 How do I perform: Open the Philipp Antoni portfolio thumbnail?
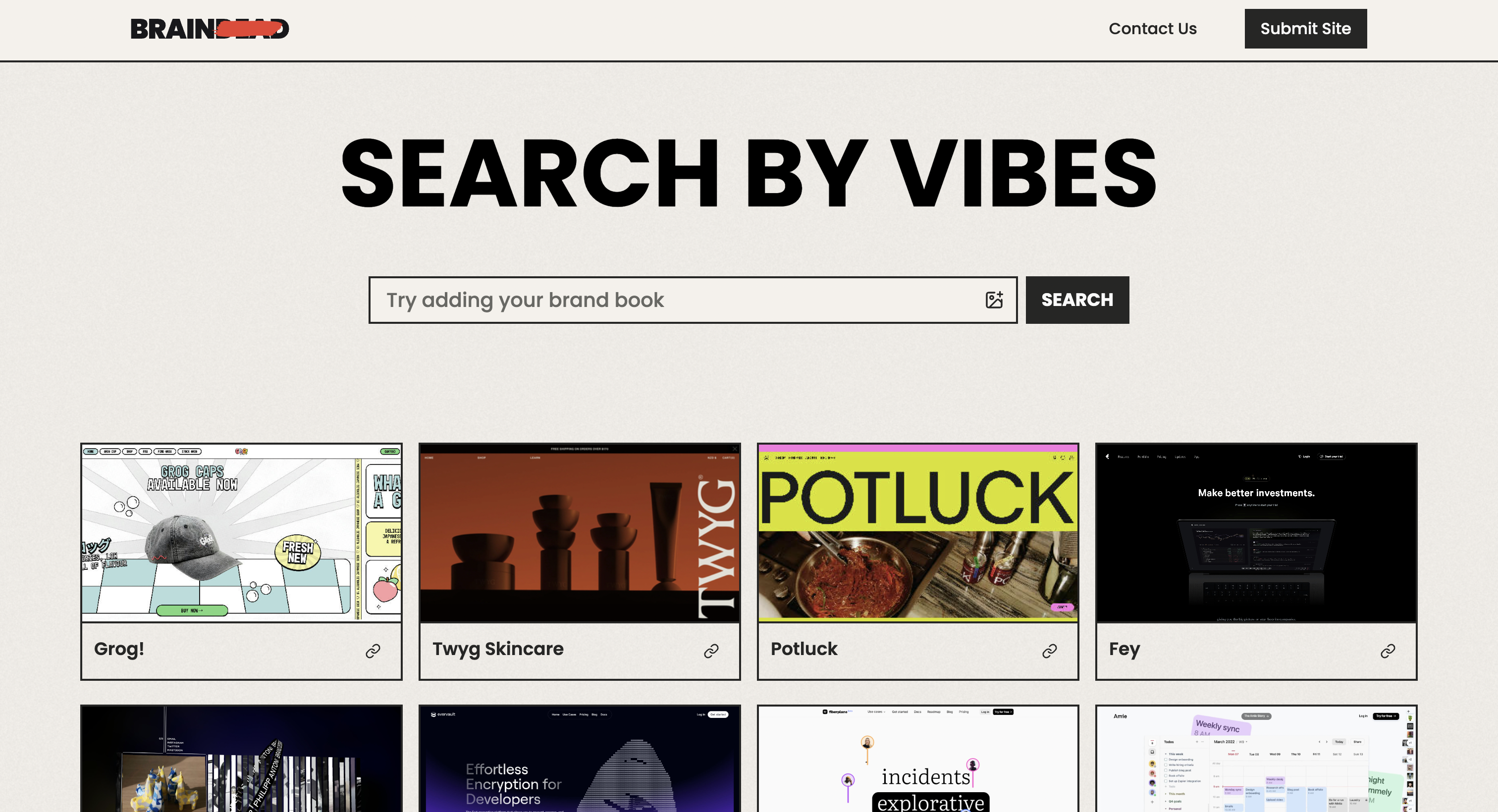(x=241, y=759)
